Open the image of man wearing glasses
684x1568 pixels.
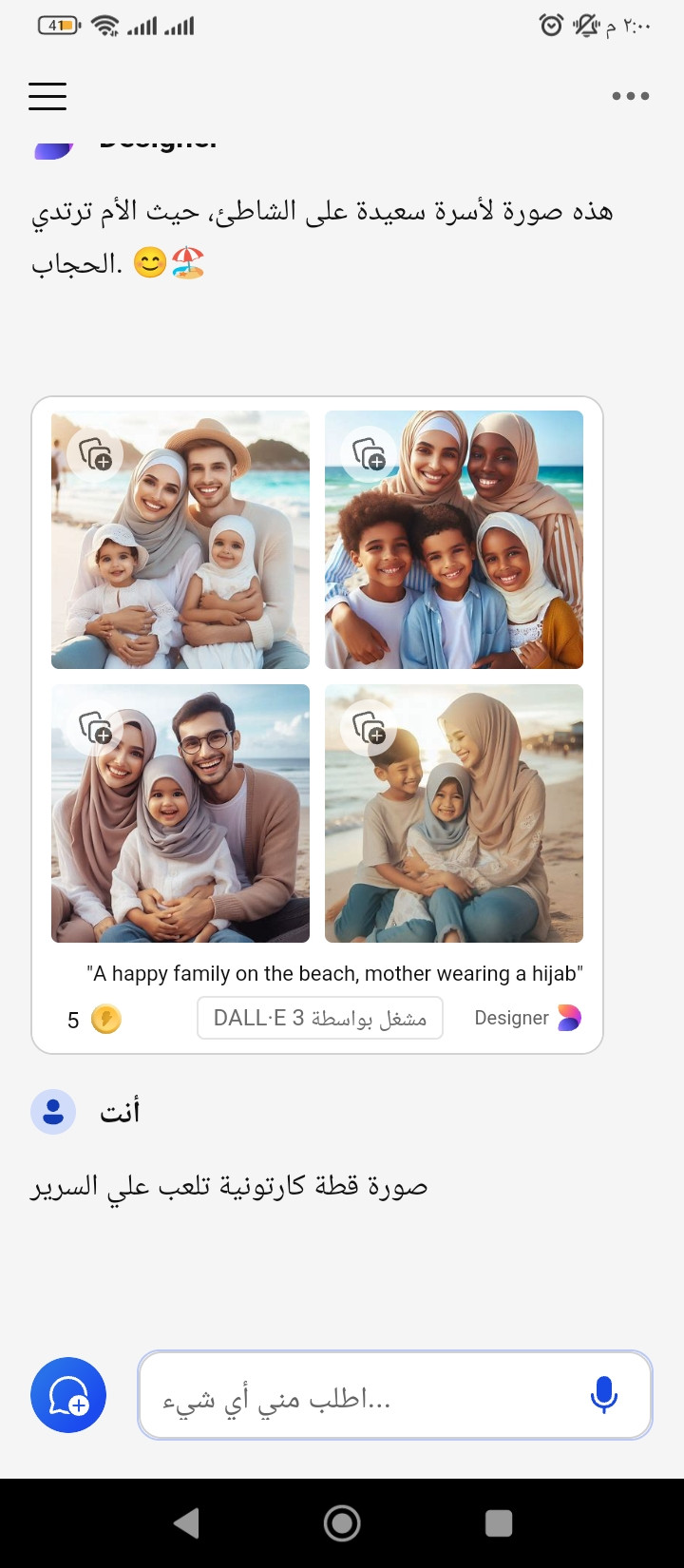180,813
